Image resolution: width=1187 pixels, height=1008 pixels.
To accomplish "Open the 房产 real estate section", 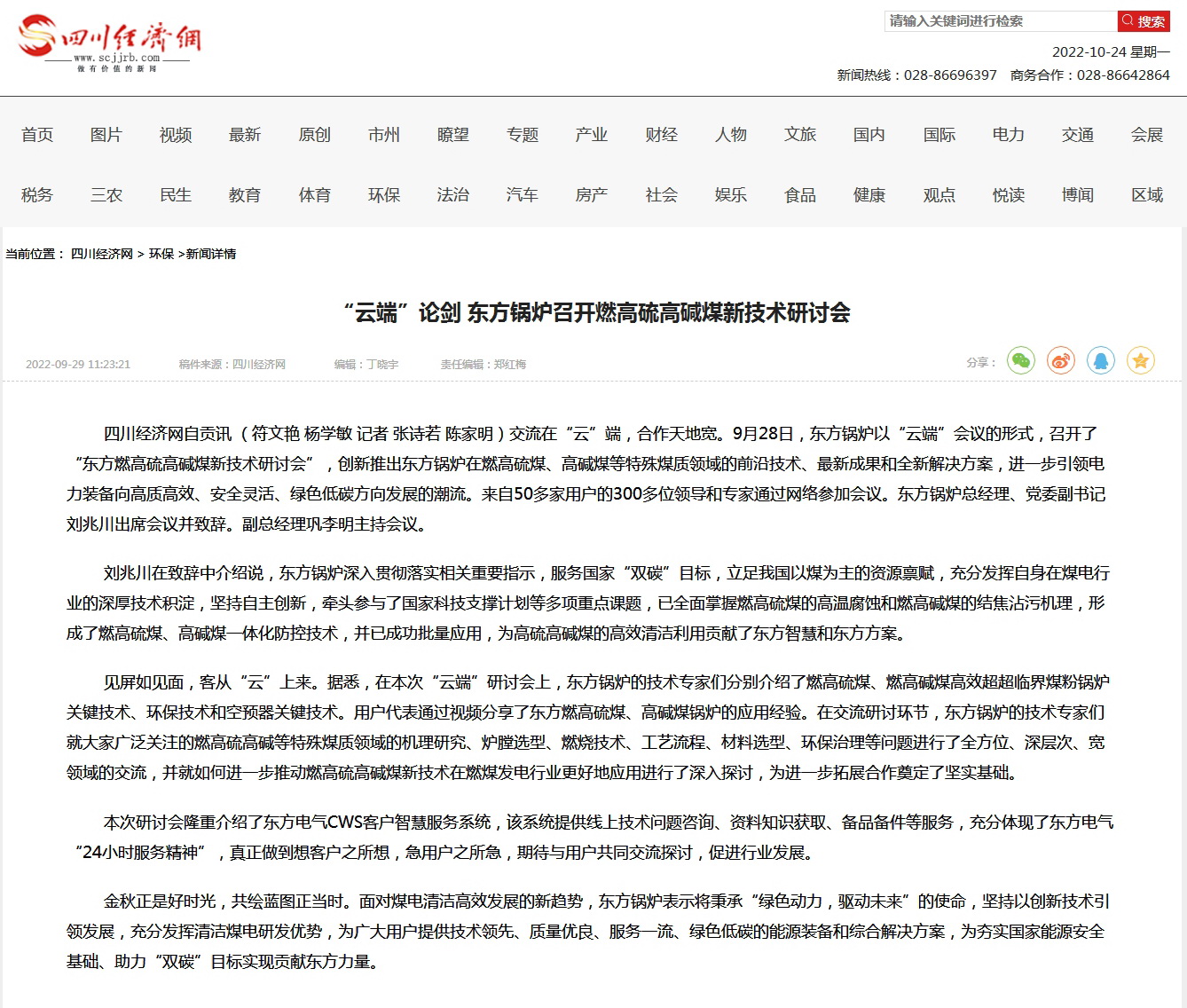I will [592, 195].
